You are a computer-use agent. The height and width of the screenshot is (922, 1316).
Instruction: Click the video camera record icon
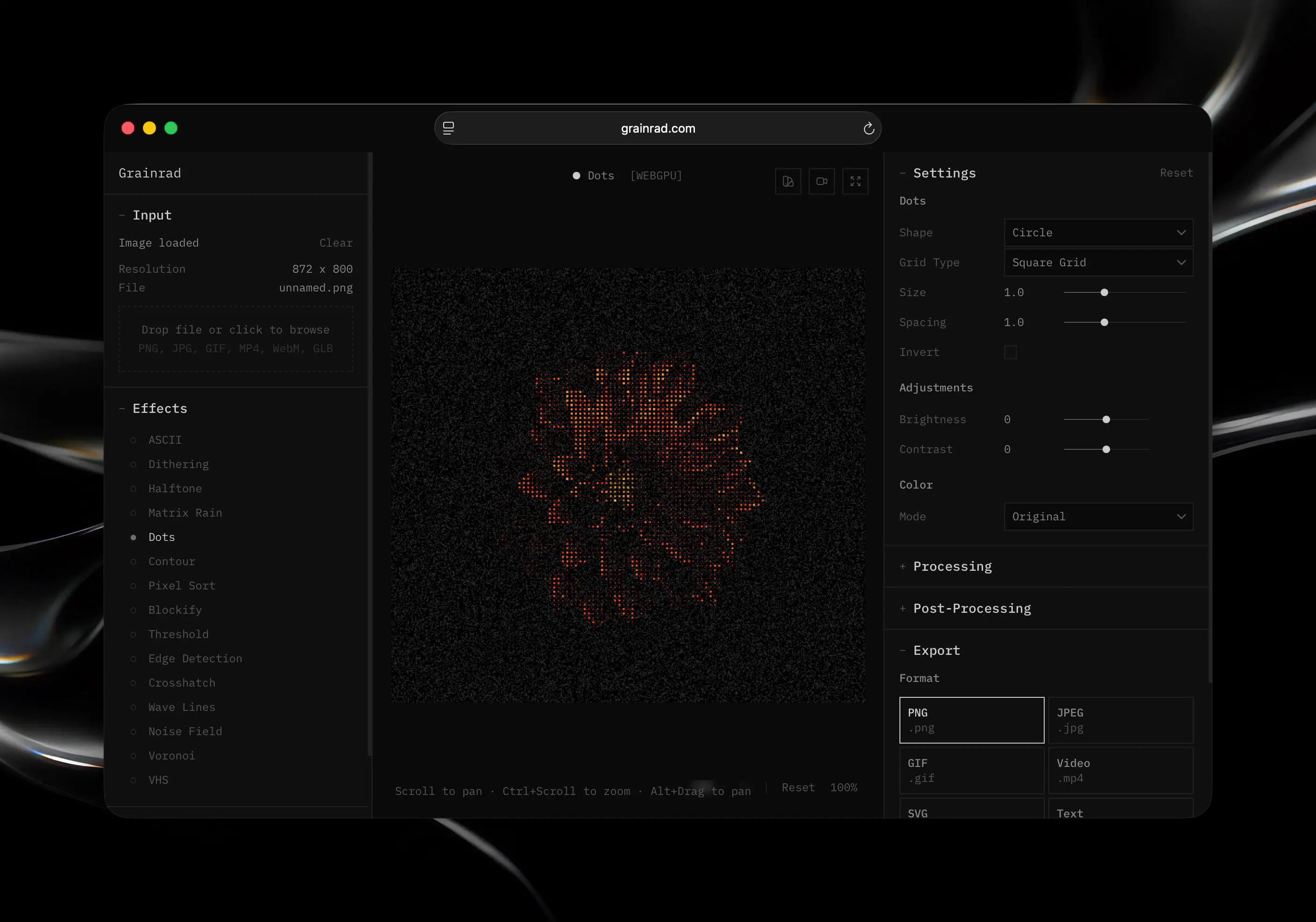click(821, 181)
